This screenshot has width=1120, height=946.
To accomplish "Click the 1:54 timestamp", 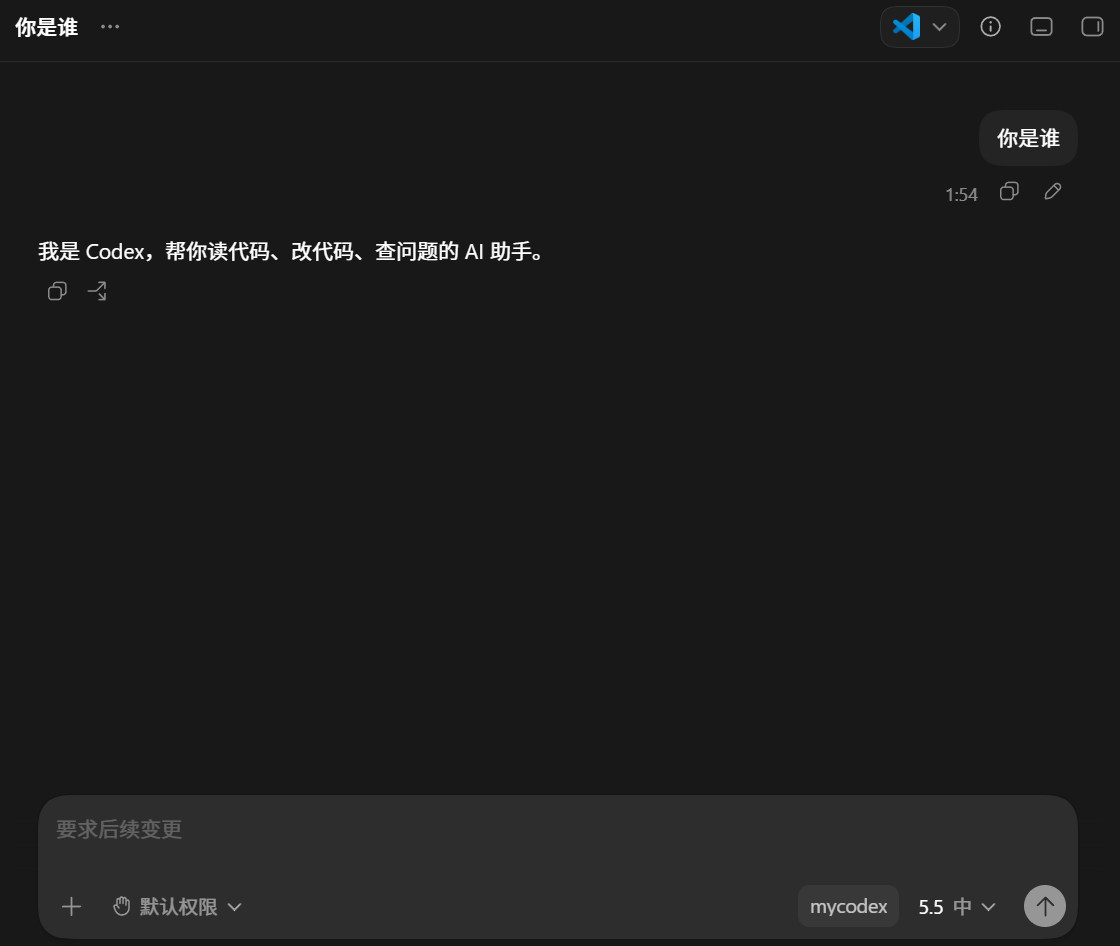I will coord(961,194).
